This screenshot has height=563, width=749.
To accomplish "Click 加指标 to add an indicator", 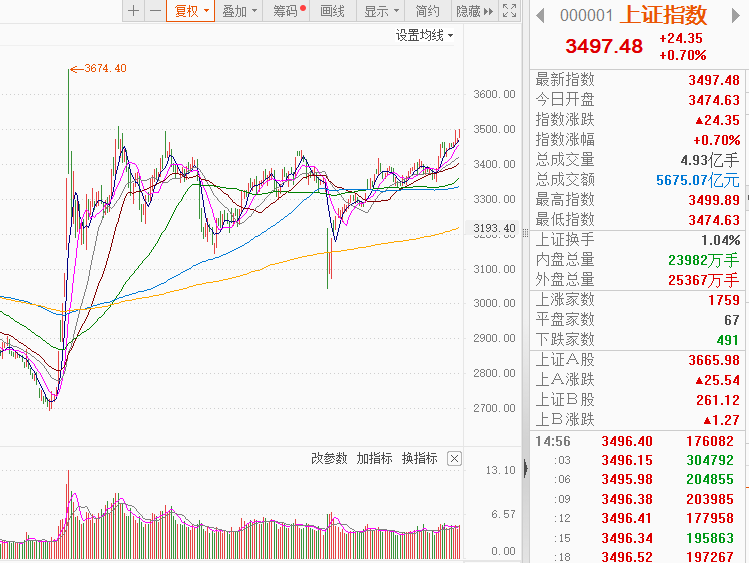I will [x=374, y=458].
